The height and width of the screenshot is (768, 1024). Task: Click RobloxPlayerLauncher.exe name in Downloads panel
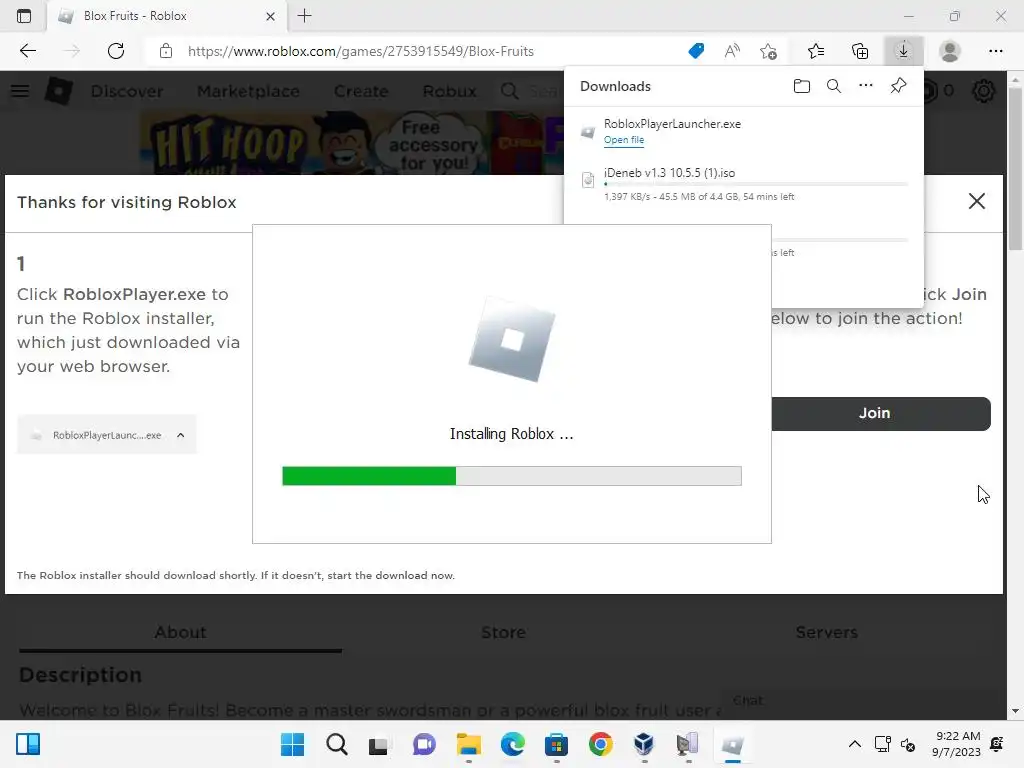(x=672, y=123)
